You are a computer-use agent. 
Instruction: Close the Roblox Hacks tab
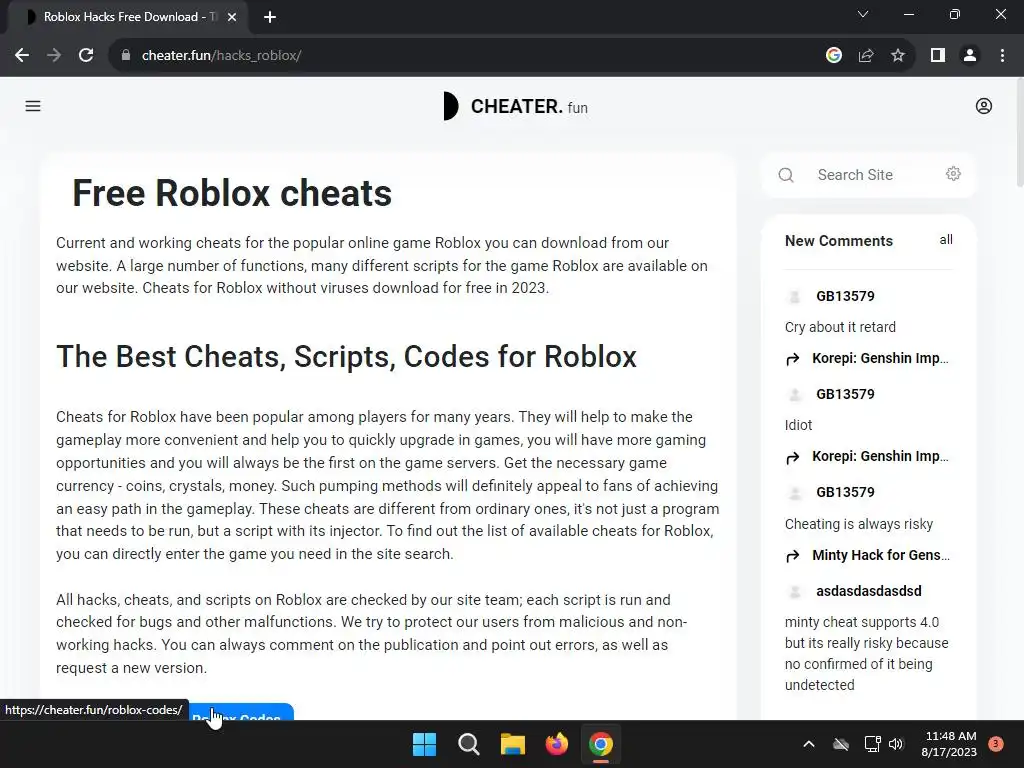[x=232, y=17]
